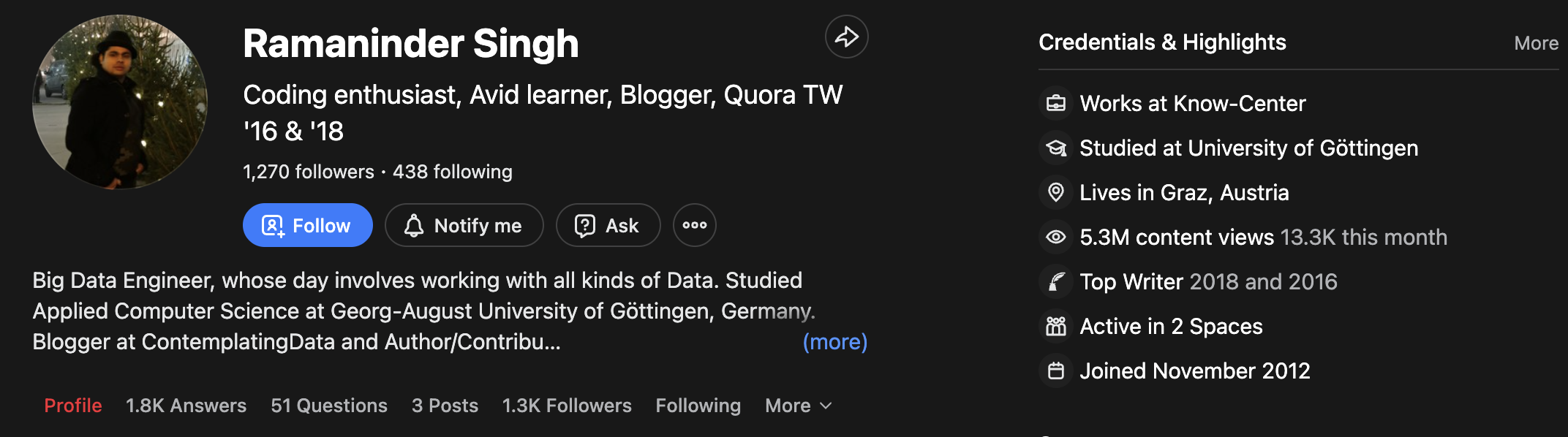
Task: Click the location pin icon
Action: point(1055,192)
